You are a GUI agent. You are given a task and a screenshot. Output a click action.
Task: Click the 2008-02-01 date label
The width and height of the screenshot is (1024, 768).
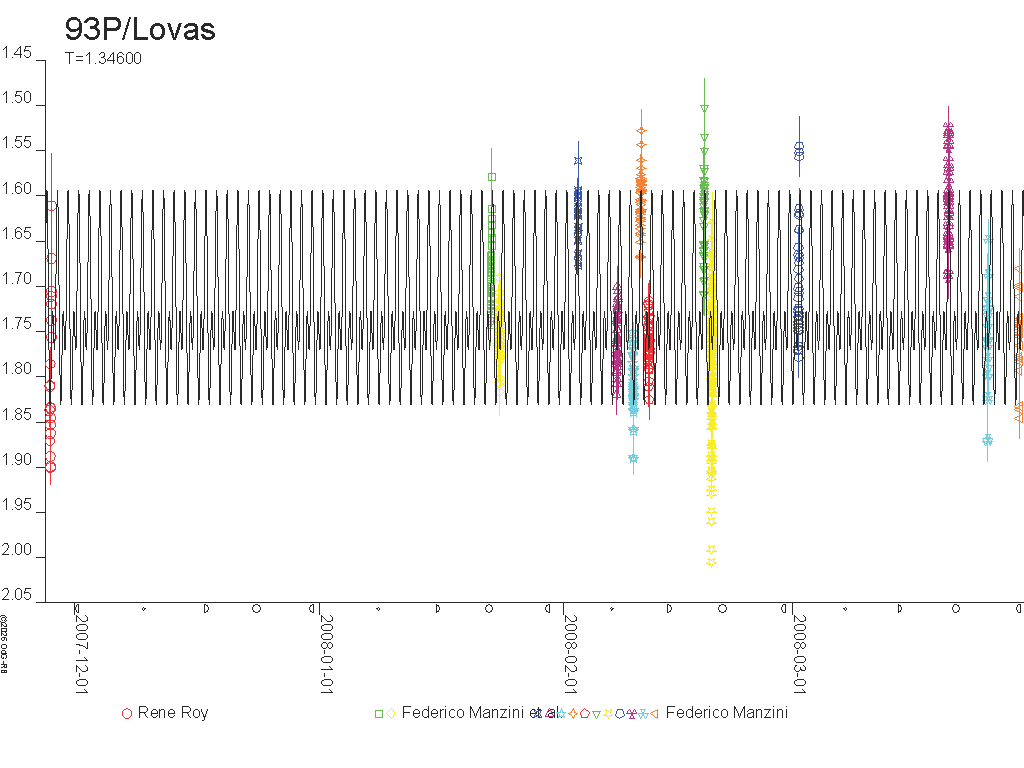571,654
